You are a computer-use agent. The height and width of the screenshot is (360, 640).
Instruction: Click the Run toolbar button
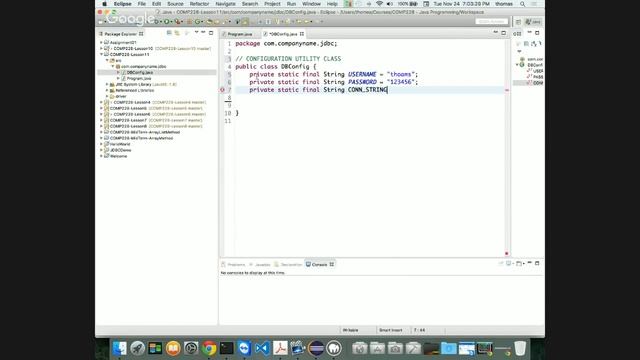[167, 22]
